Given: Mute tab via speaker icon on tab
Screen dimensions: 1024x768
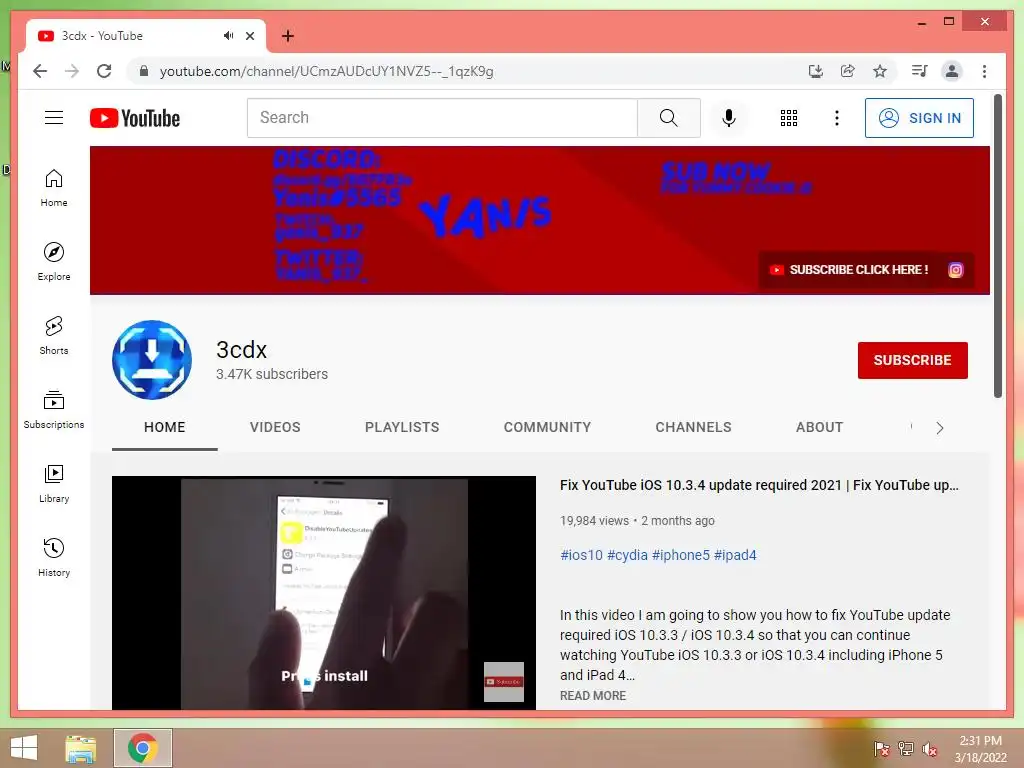Looking at the screenshot, I should (228, 35).
